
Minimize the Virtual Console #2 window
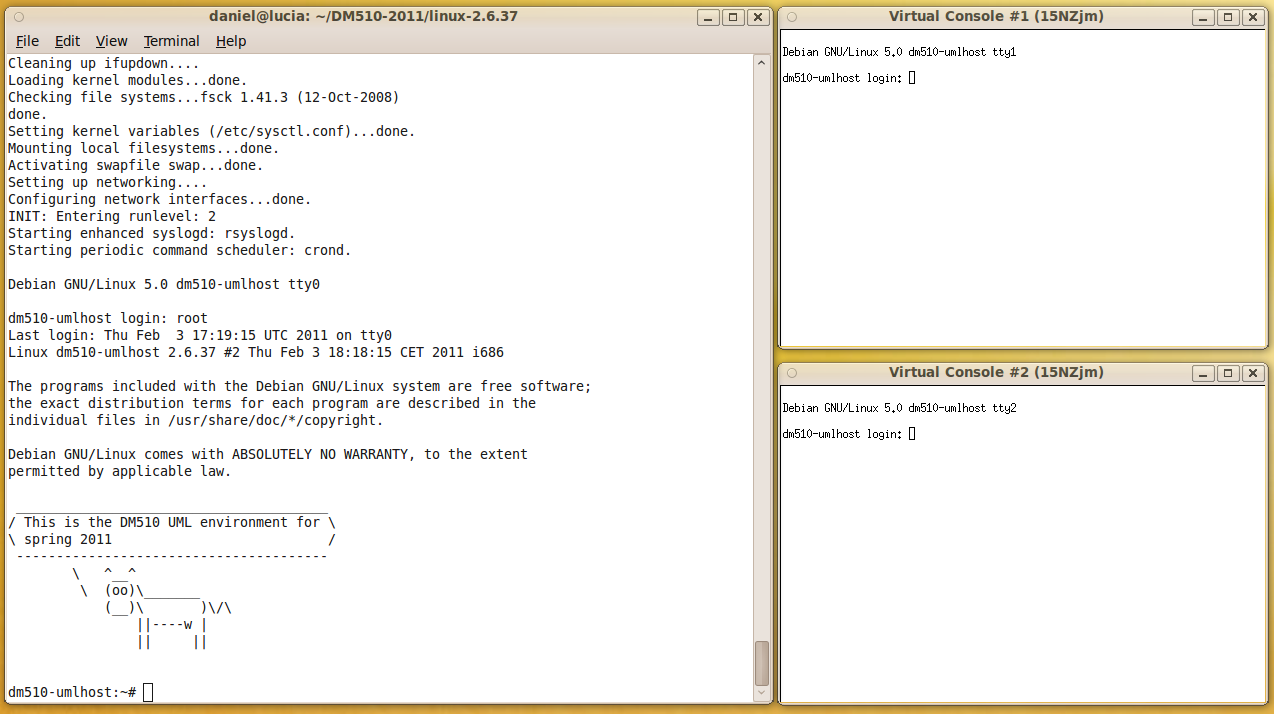coord(1202,372)
